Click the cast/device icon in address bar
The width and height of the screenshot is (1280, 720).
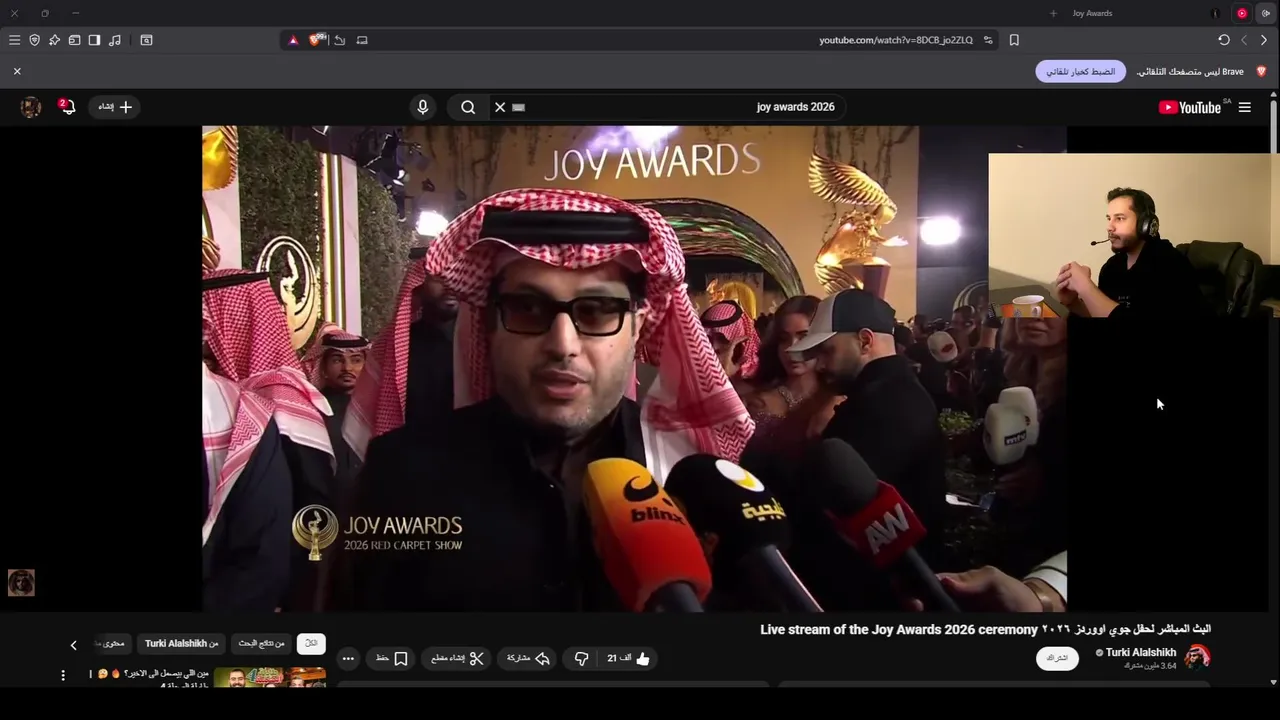point(362,40)
